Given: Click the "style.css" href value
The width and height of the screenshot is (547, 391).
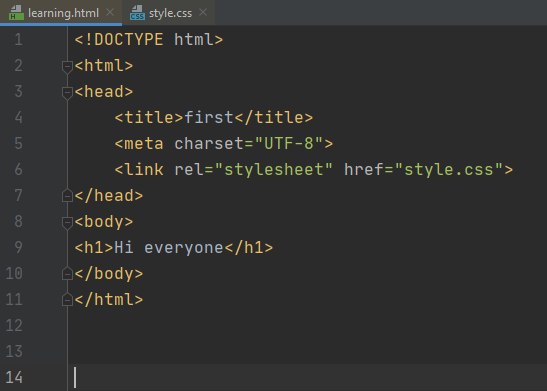Looking at the screenshot, I should (449, 170).
